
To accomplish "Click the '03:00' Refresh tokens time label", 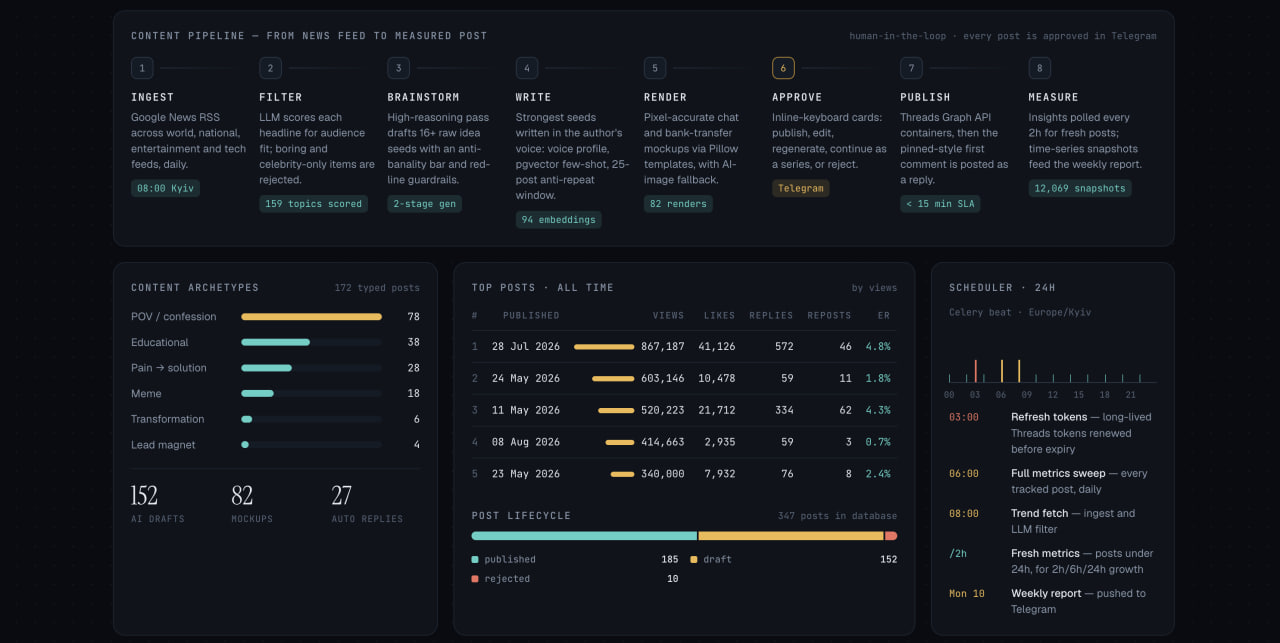I will point(964,417).
